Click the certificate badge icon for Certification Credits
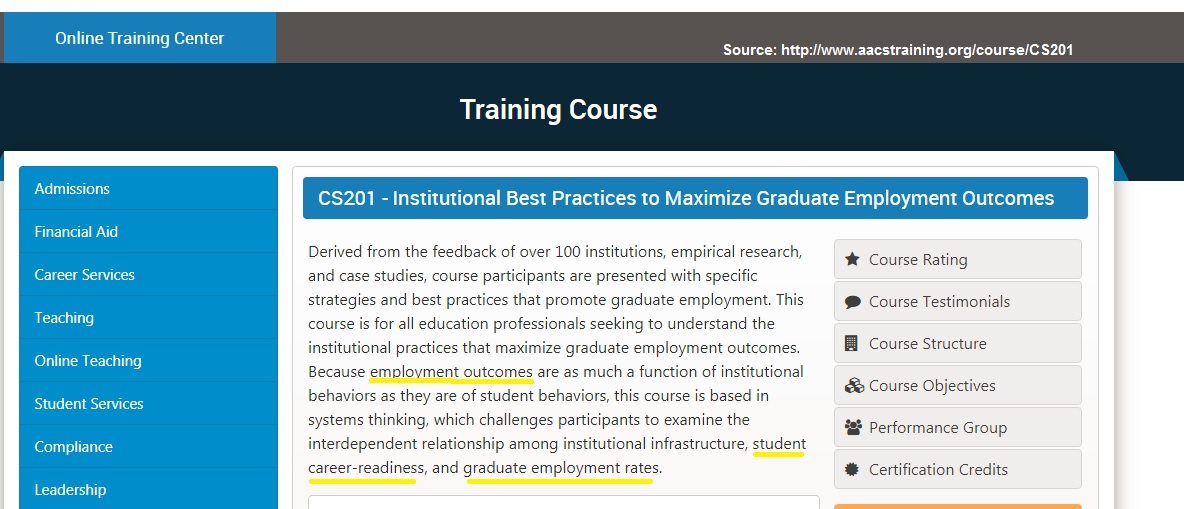 click(x=853, y=470)
